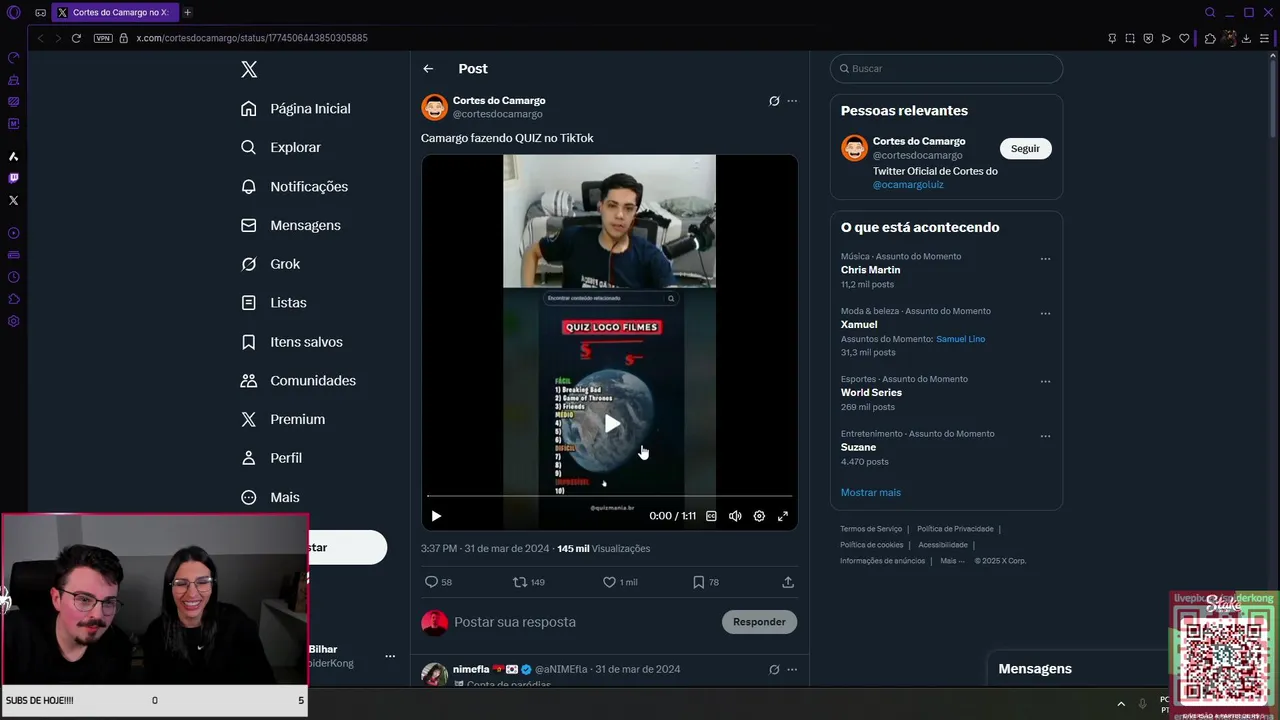Screen dimensions: 1280x720
Task: Open Grok from the sidebar
Action: [x=271, y=264]
